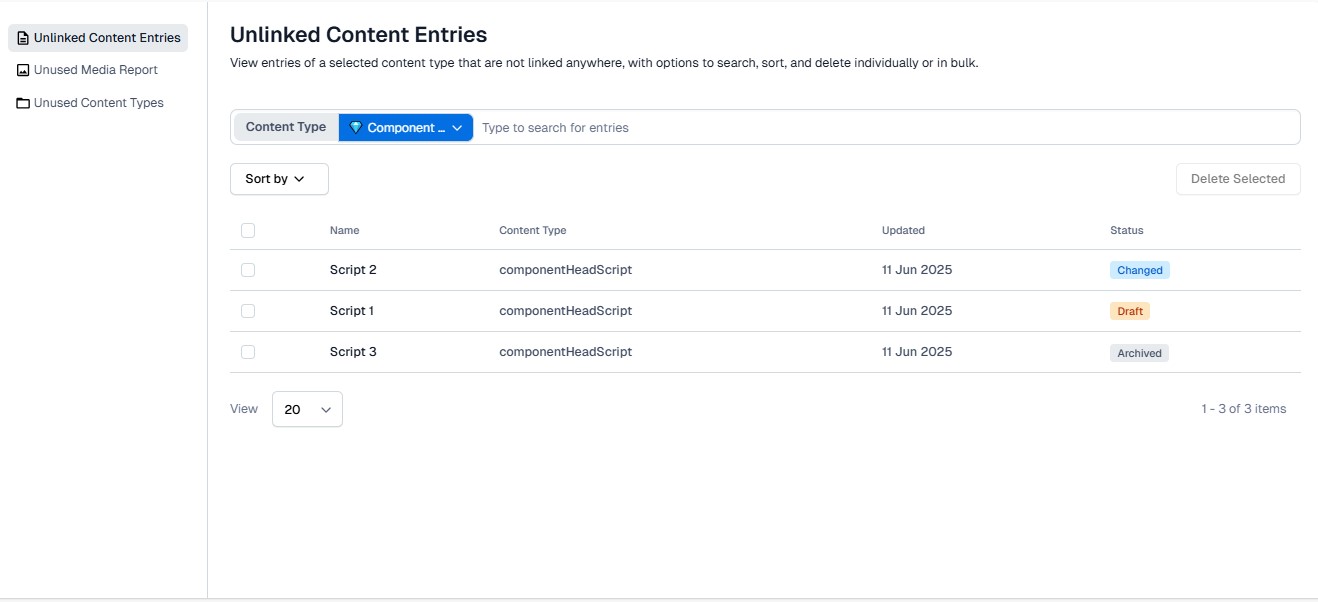Click the Draft status badge on Script 1

click(x=1130, y=310)
